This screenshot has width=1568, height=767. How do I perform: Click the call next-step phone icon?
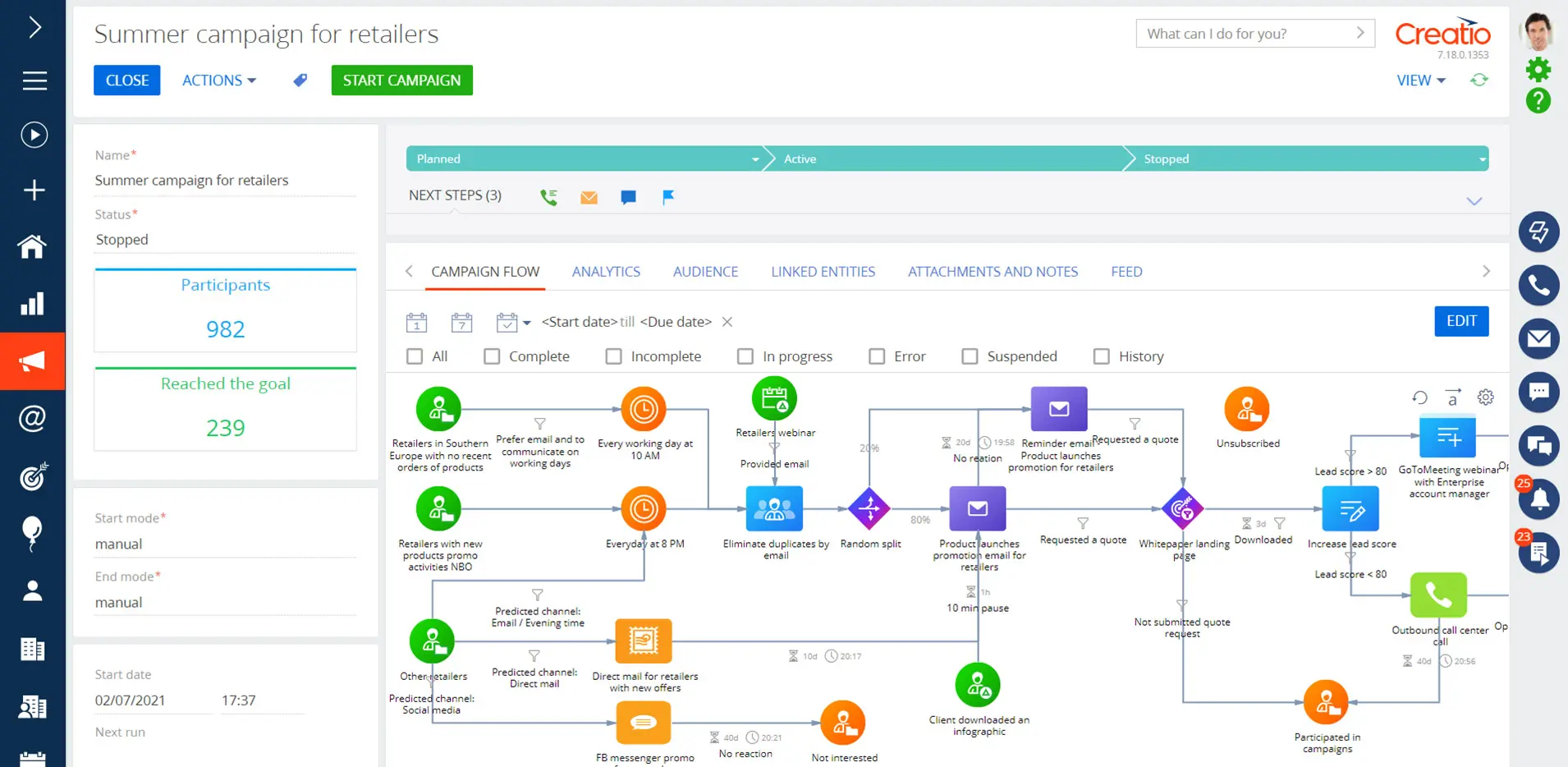(x=548, y=197)
